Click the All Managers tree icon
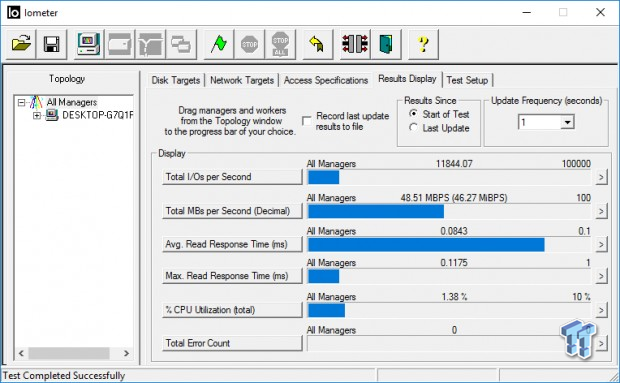Screen dimensions: 620x383 click(36, 102)
